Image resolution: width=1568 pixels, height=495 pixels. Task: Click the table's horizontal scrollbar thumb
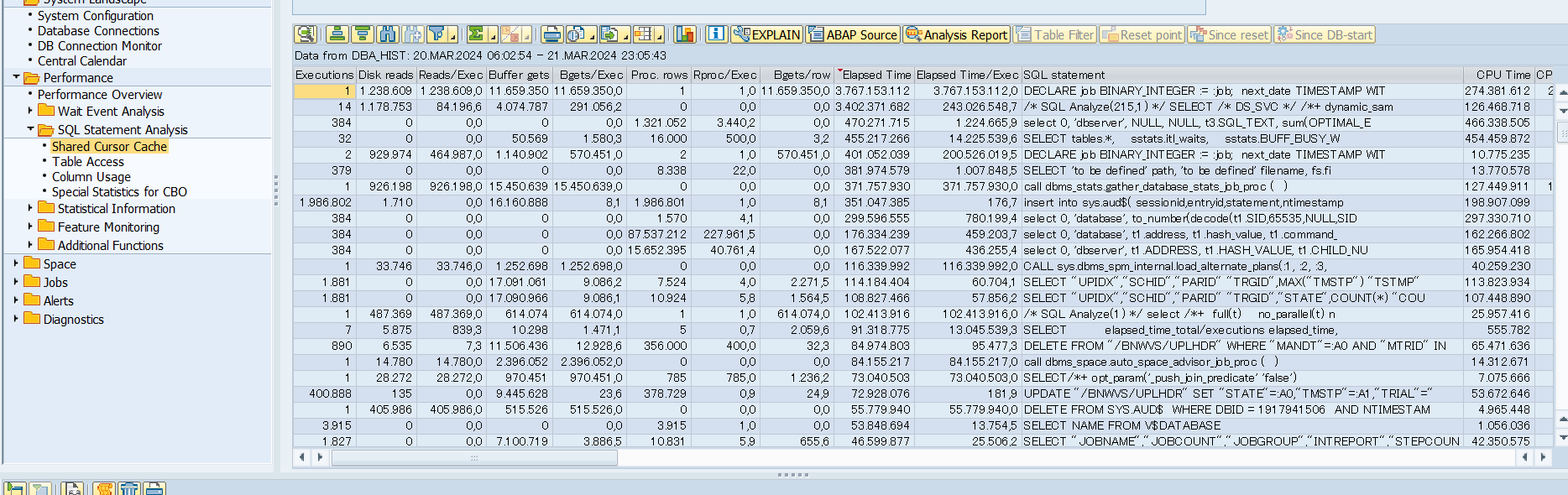tap(474, 457)
